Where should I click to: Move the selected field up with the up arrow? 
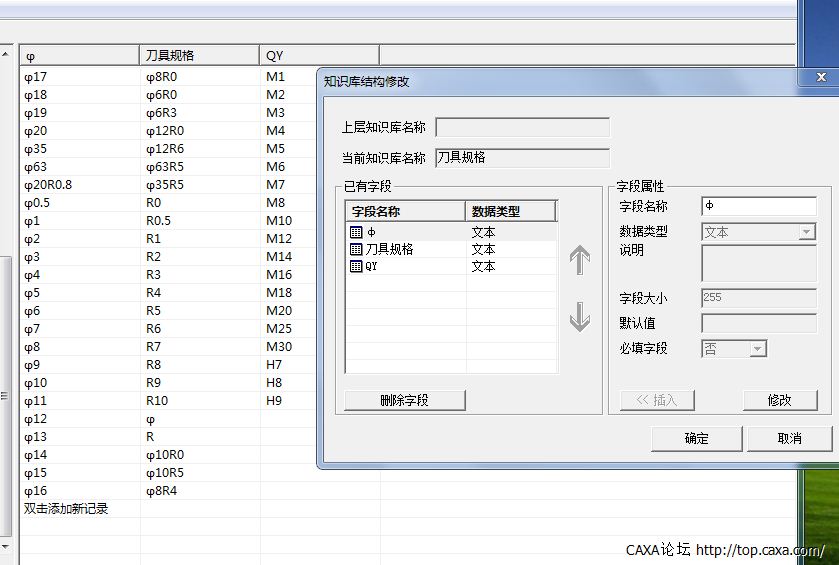pyautogui.click(x=580, y=261)
